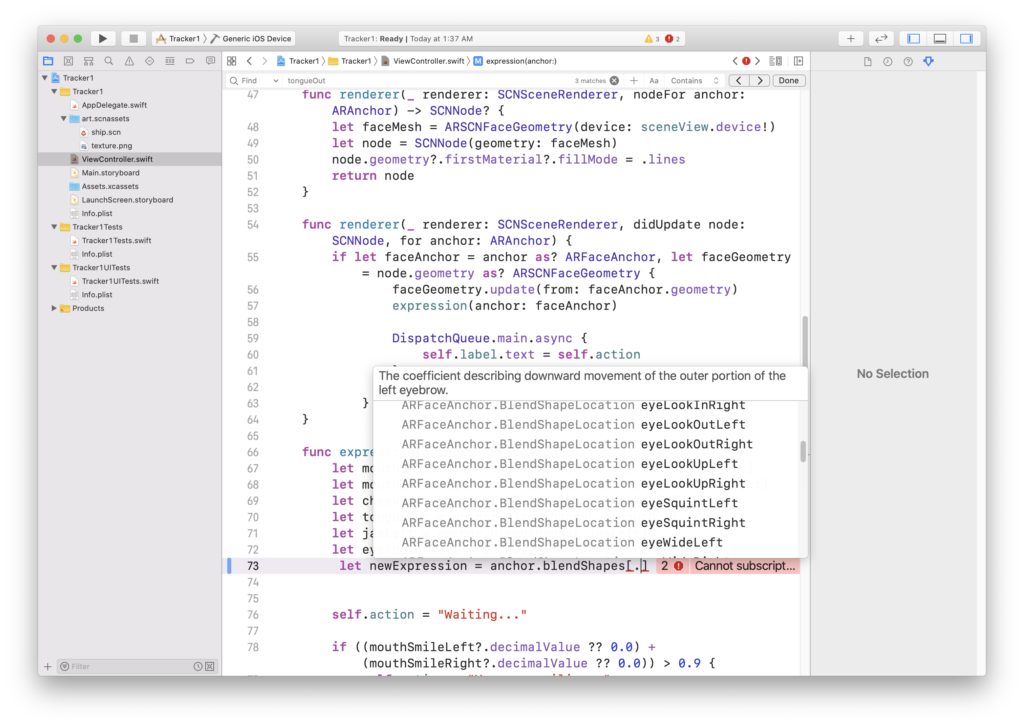This screenshot has height=726, width=1024.
Task: Toggle the bottom Debug area visibility
Action: pos(939,38)
